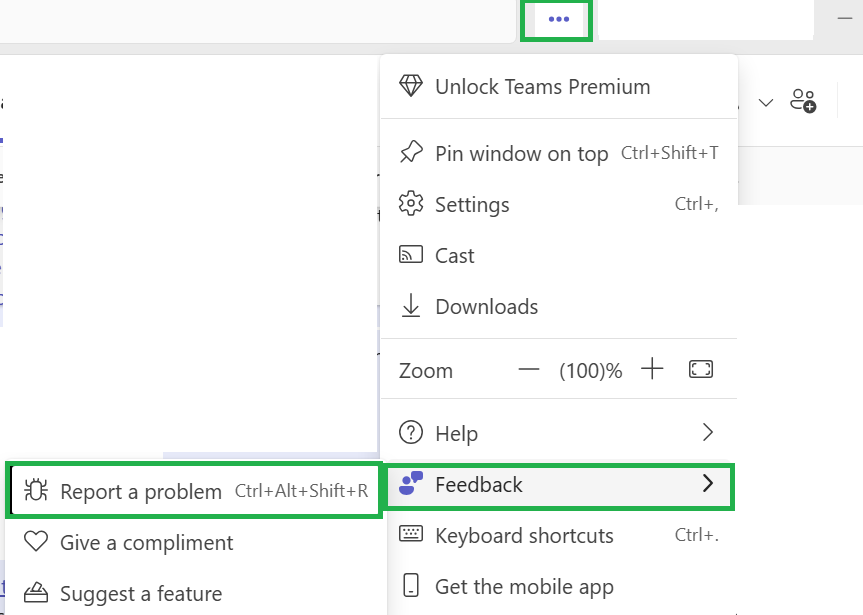
Task: Open the three-dot Settings and more menu
Action: pyautogui.click(x=558, y=19)
